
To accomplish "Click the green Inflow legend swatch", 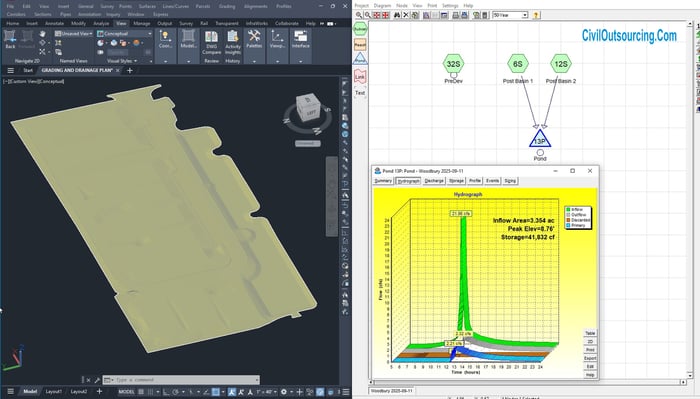I will 568,209.
